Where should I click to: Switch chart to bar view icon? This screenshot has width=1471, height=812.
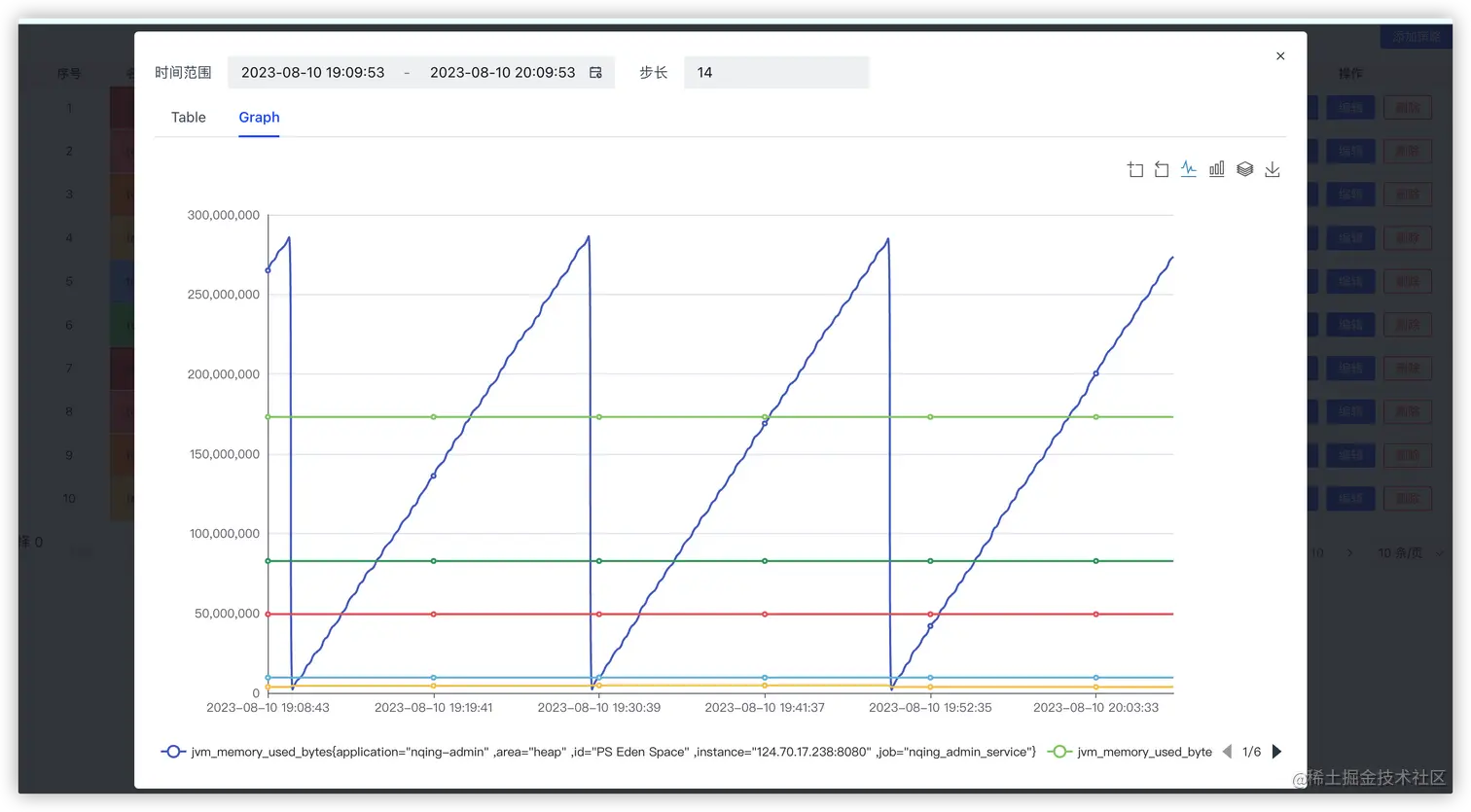click(1216, 169)
